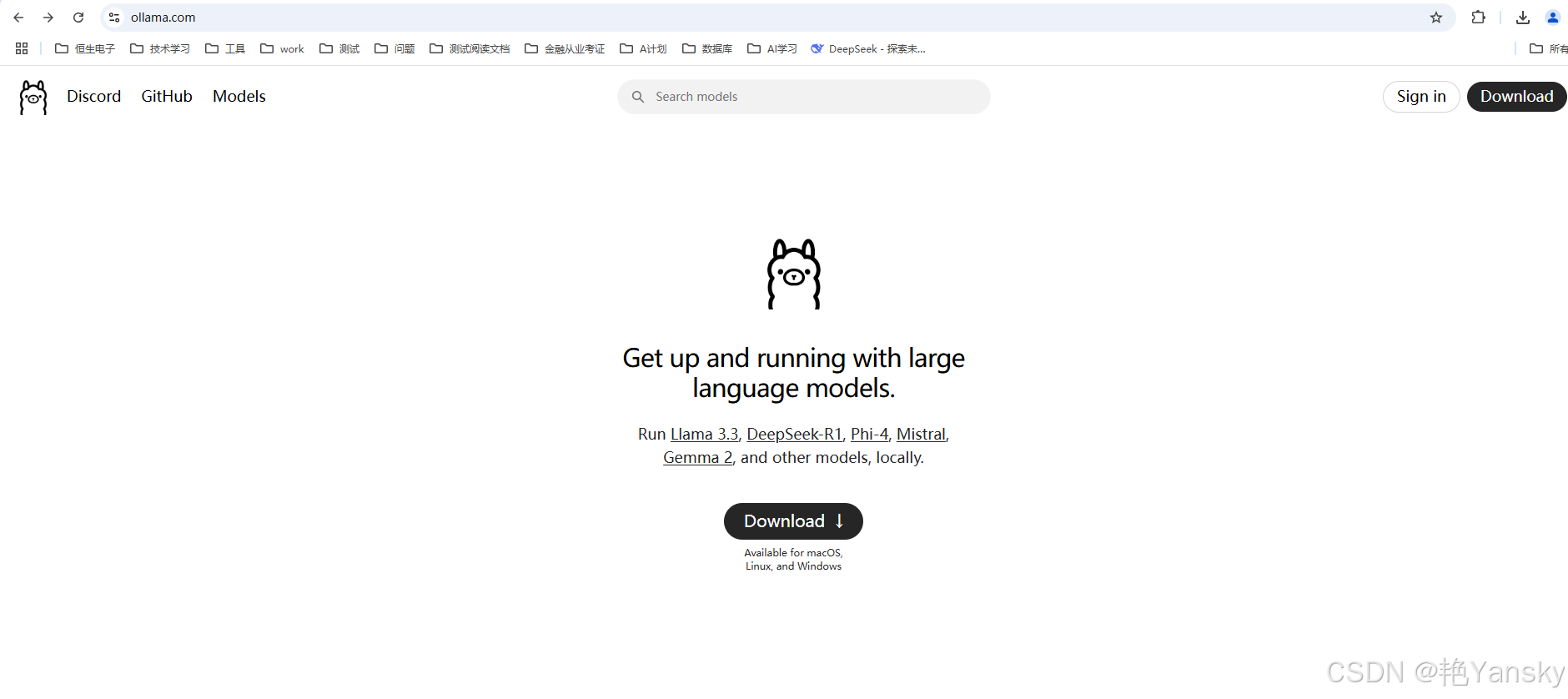This screenshot has width=1568, height=699.
Task: Open the 金融从业考证 bookmark folder
Action: click(565, 48)
